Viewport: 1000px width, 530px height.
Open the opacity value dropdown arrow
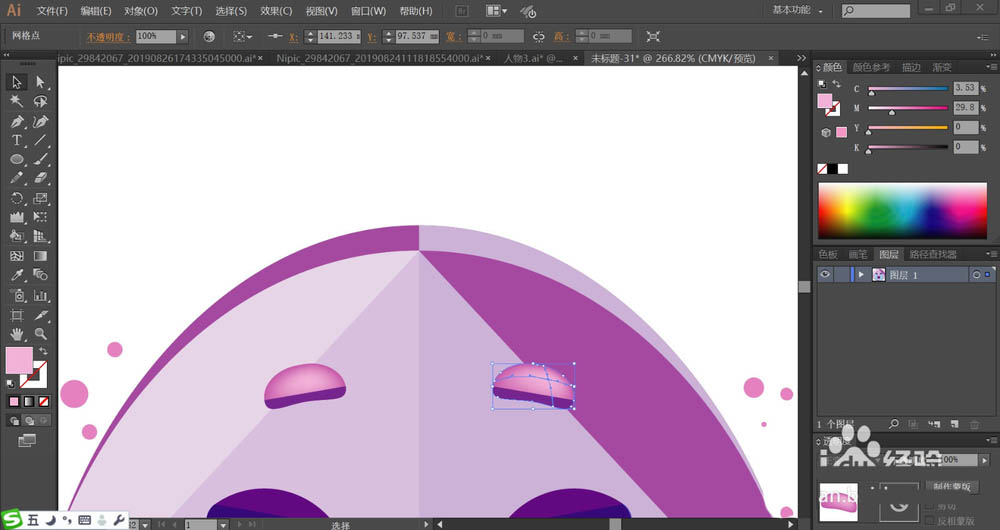pyautogui.click(x=183, y=36)
